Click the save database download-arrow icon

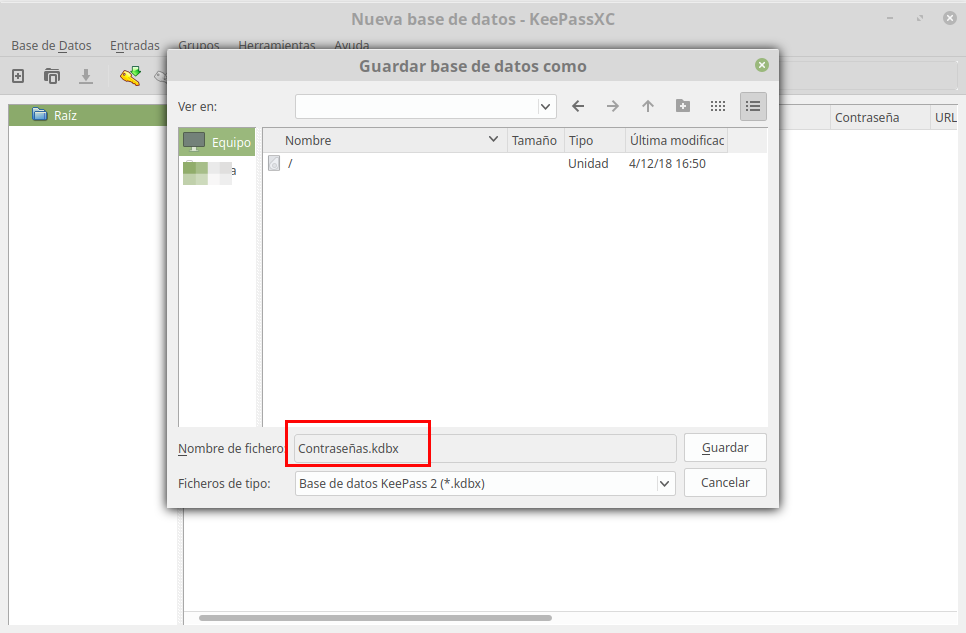[x=86, y=76]
